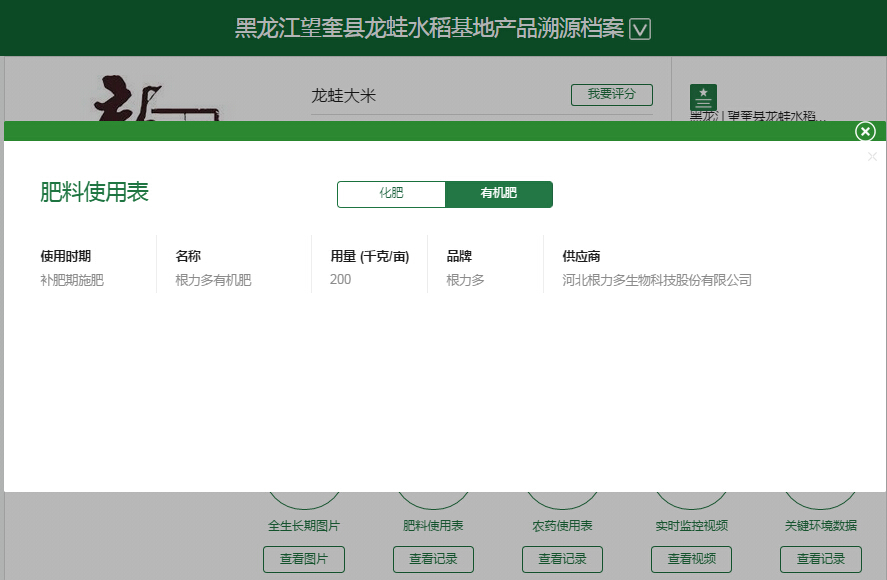887x580 pixels.
Task: Switch to the 有机肥 tab
Action: (x=499, y=194)
